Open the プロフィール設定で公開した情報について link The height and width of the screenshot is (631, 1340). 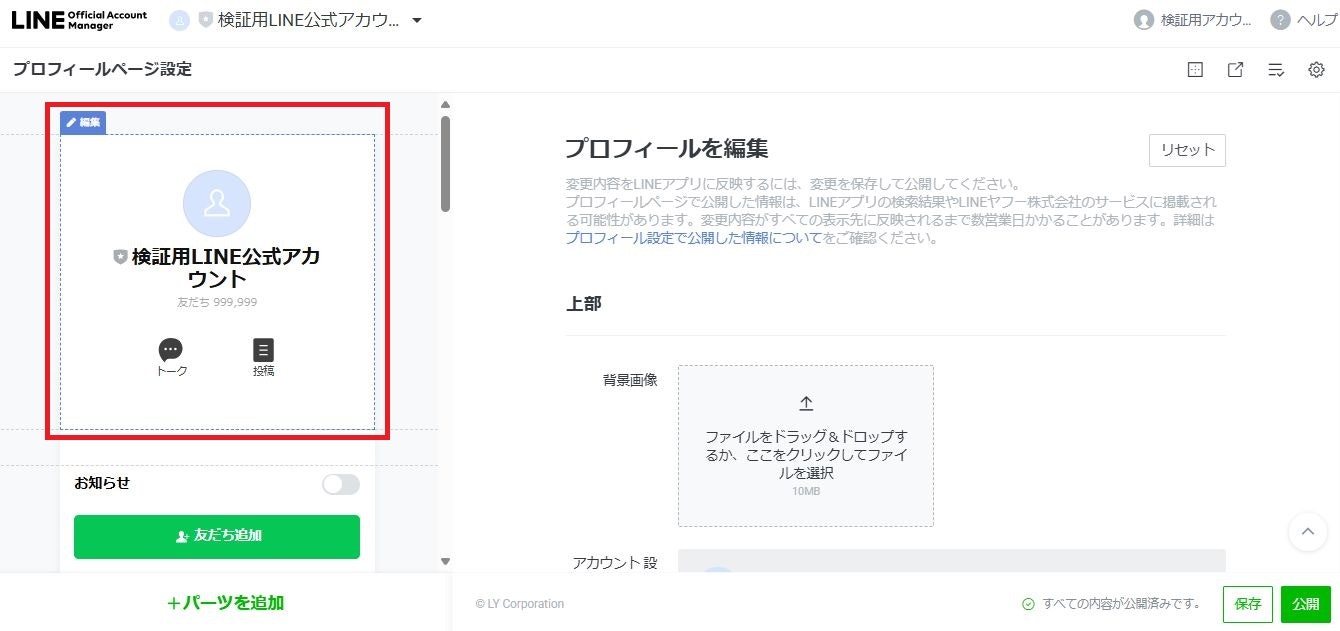[693, 238]
